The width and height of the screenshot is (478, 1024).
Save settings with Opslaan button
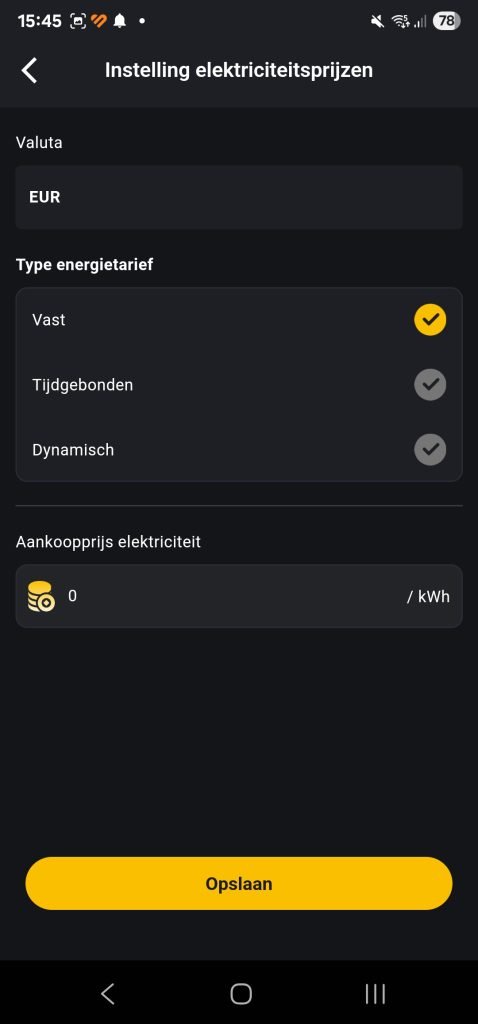239,884
